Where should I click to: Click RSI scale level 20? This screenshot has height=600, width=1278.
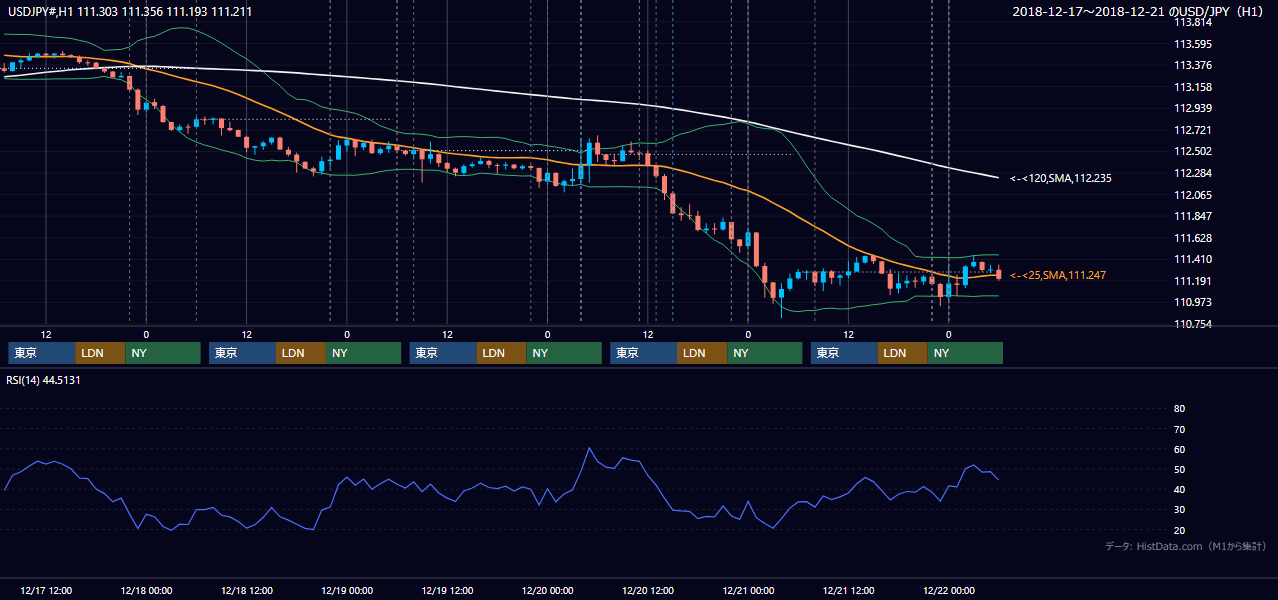1180,530
